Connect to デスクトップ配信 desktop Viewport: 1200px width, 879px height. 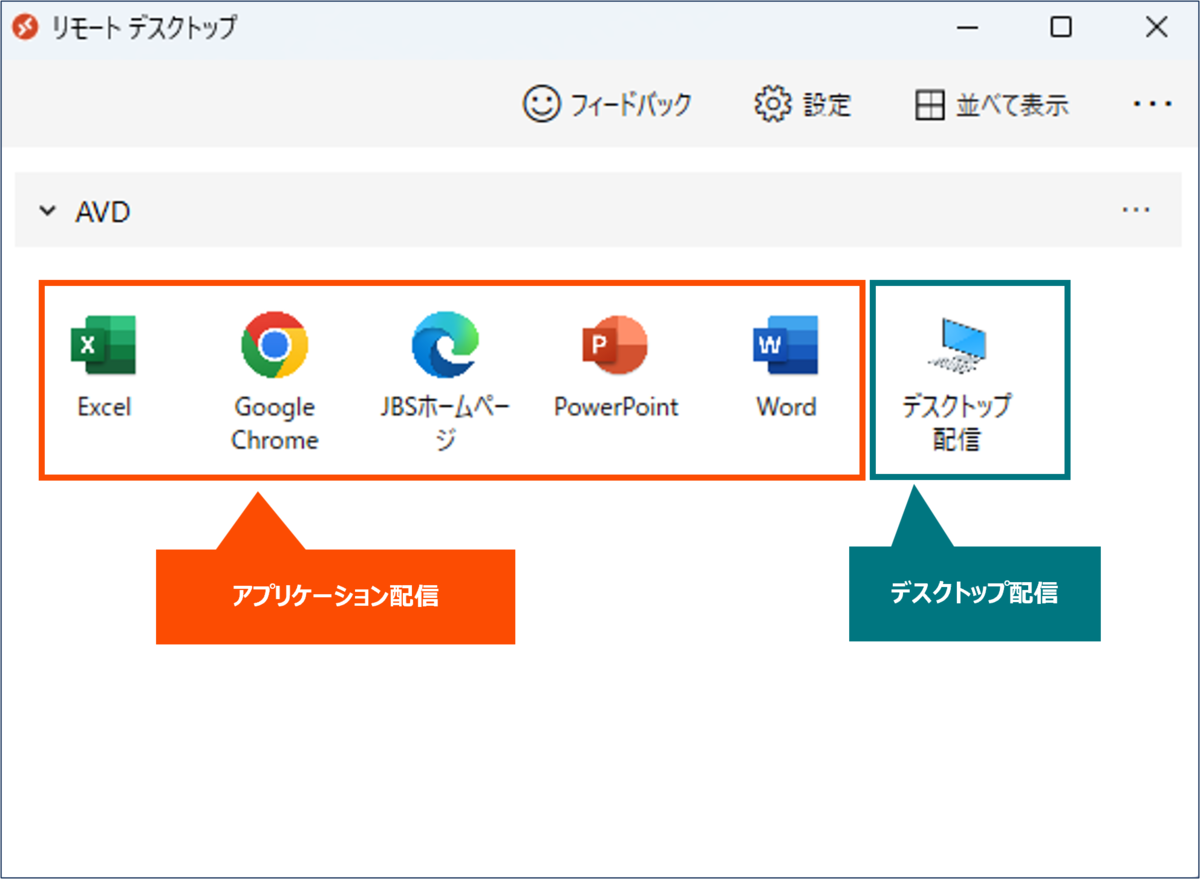tap(957, 383)
